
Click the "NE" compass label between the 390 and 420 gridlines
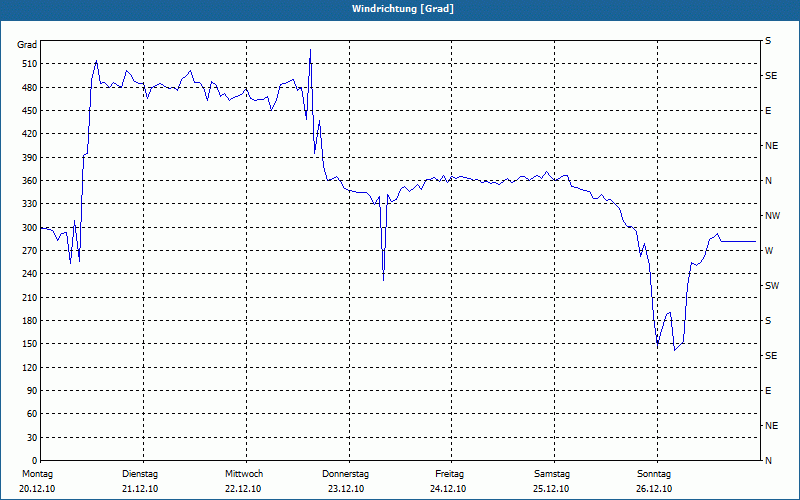pos(771,146)
